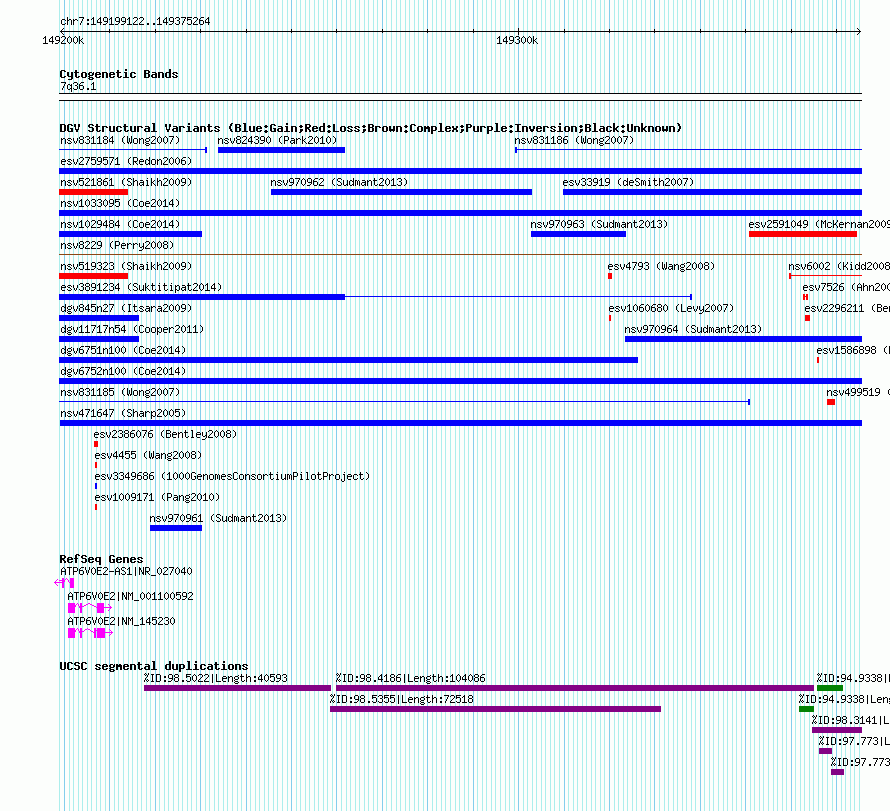
Task: Select the ATP6V0E2|NM_145230 gene label
Action: point(121,621)
